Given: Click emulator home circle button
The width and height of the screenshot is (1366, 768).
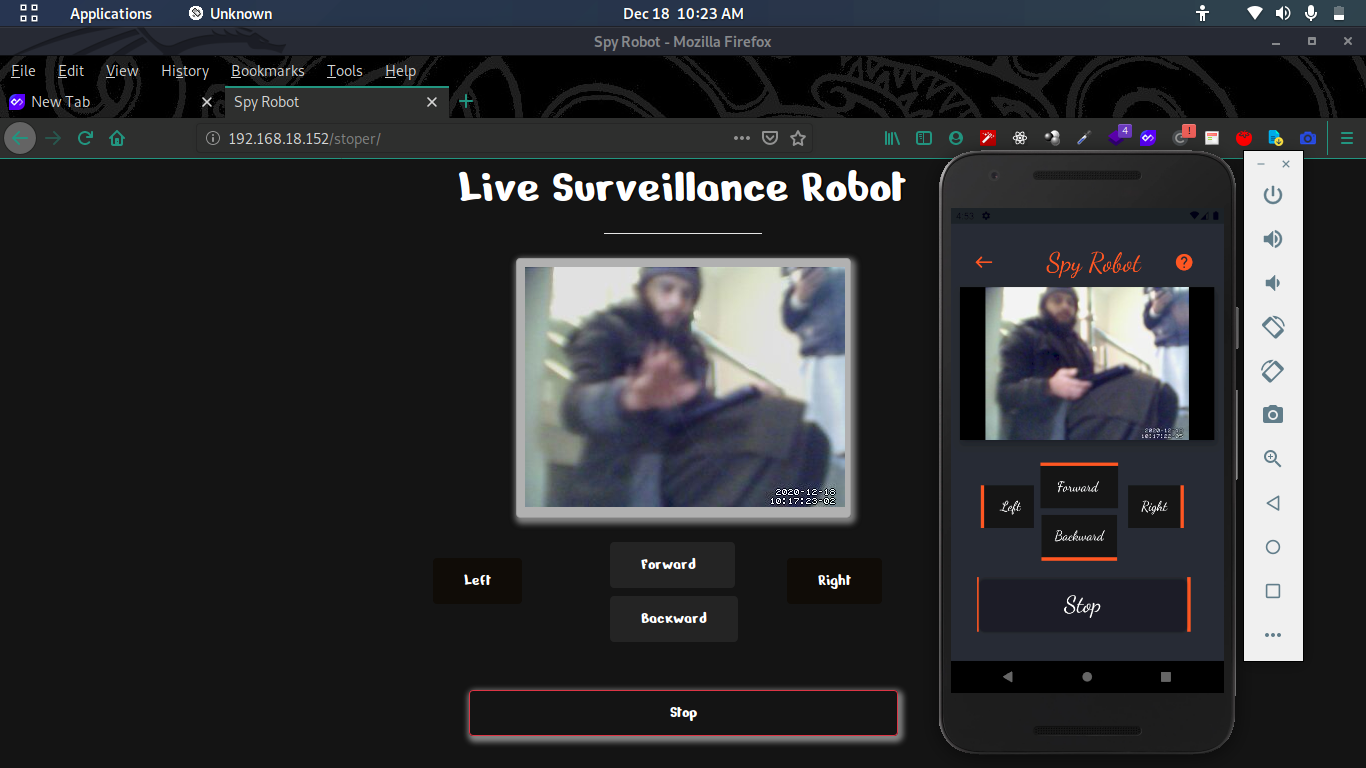Looking at the screenshot, I should [1273, 547].
